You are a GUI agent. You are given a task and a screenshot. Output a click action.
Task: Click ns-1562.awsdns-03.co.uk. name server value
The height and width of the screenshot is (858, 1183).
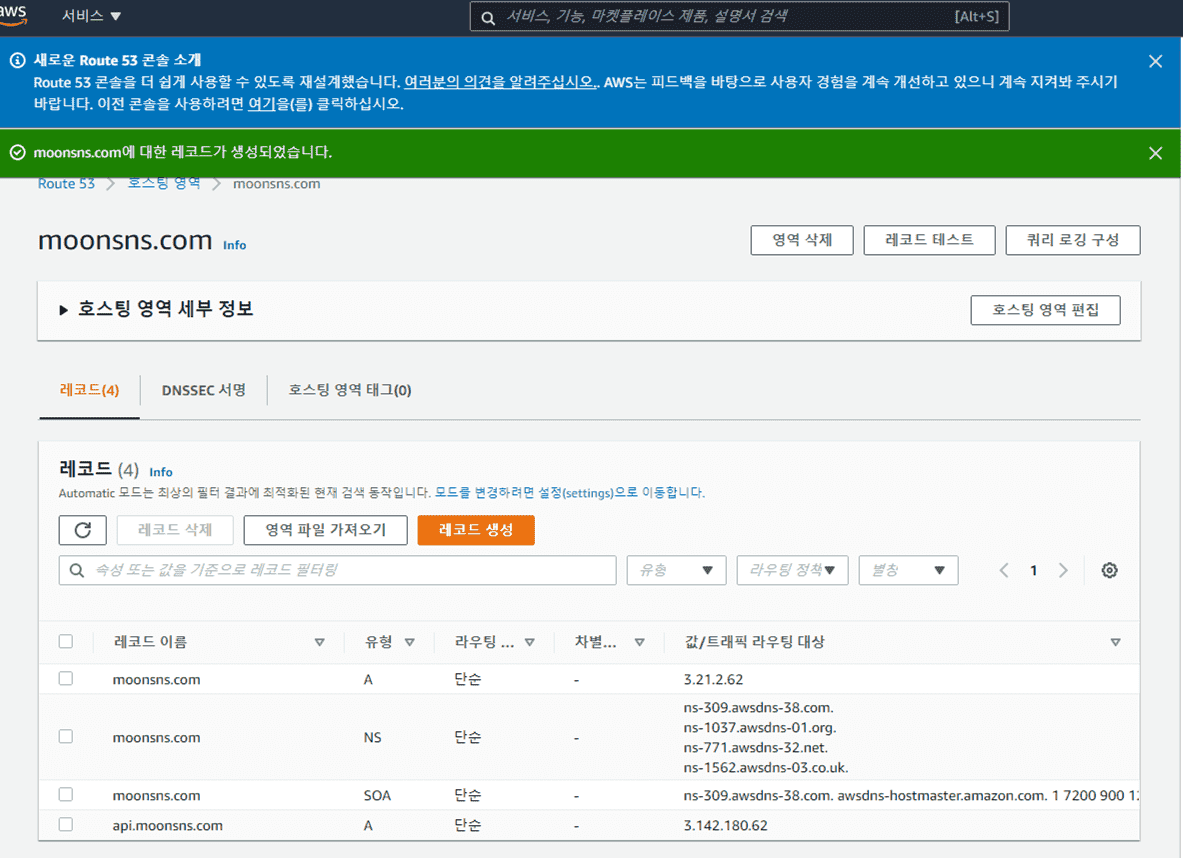[x=766, y=767]
